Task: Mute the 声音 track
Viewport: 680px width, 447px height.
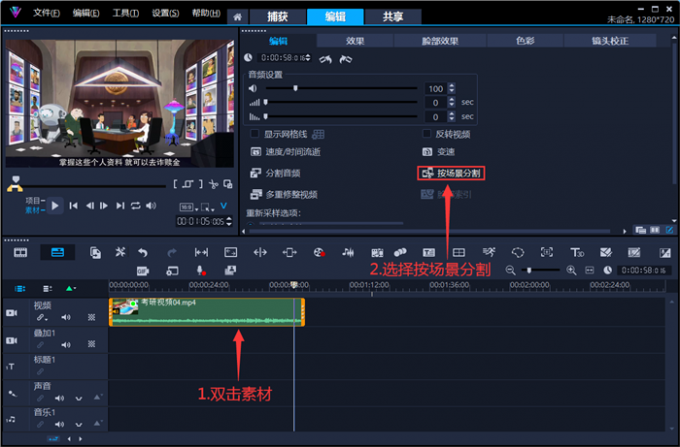Action: tap(59, 398)
